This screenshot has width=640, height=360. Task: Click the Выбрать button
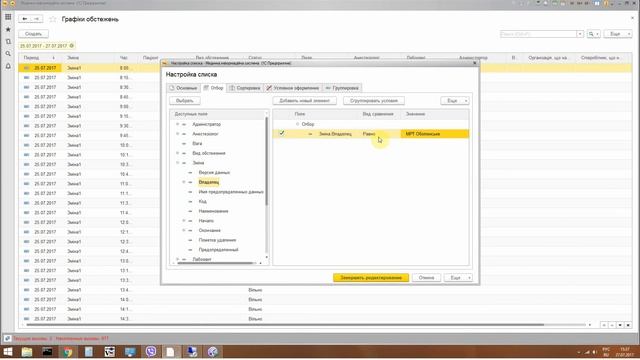pos(185,101)
